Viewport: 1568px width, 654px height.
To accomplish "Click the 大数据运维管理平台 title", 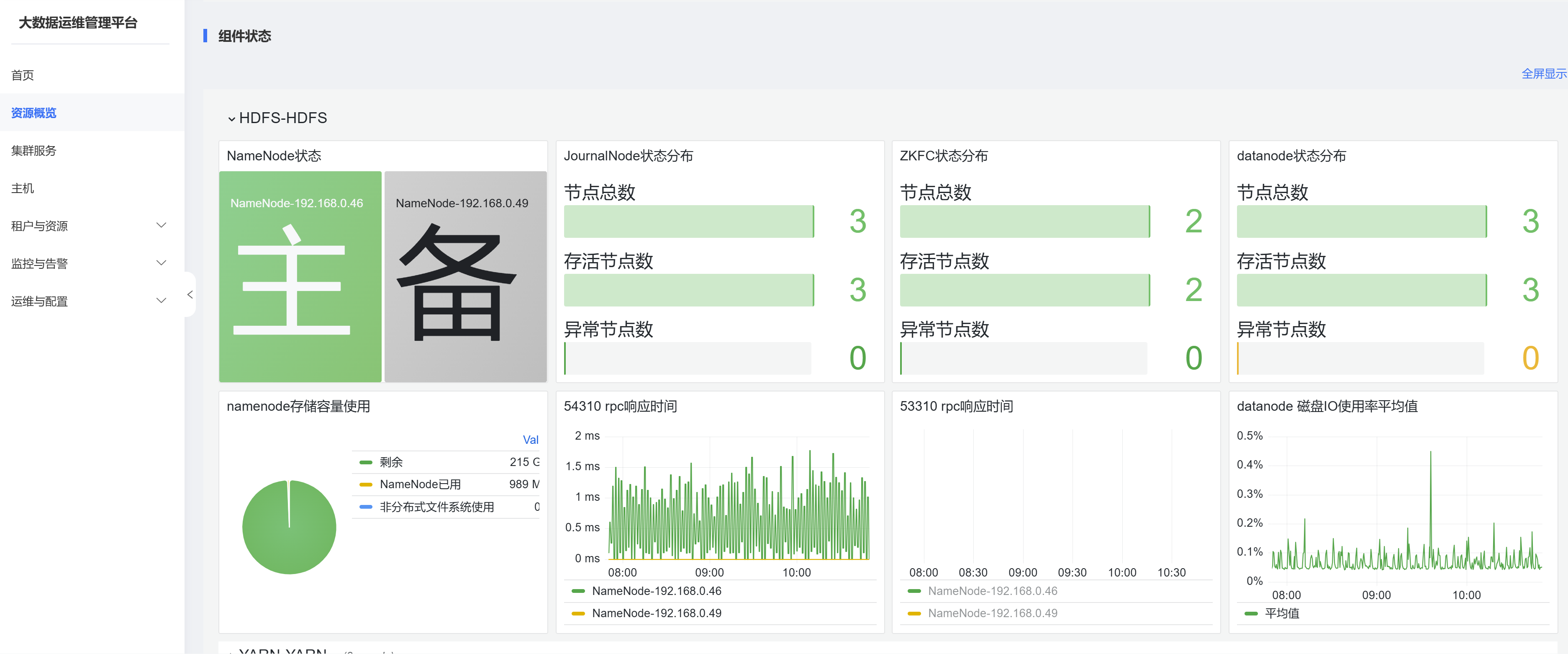I will click(78, 23).
